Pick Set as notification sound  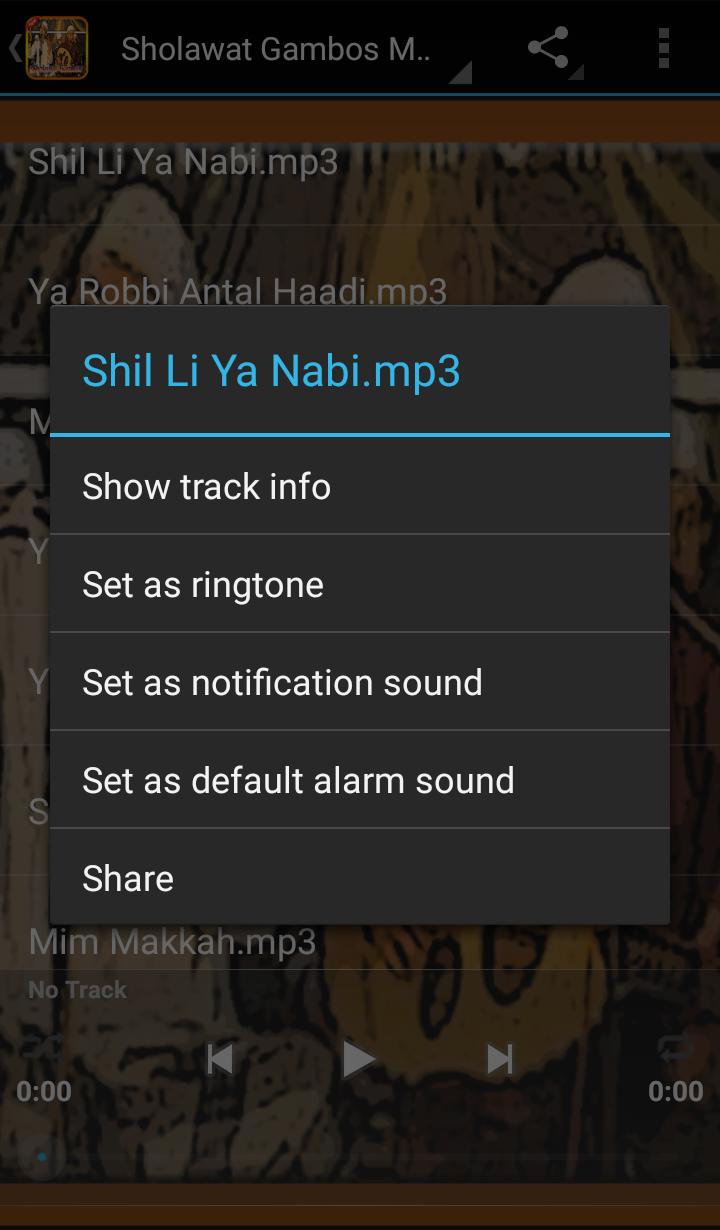click(x=360, y=682)
